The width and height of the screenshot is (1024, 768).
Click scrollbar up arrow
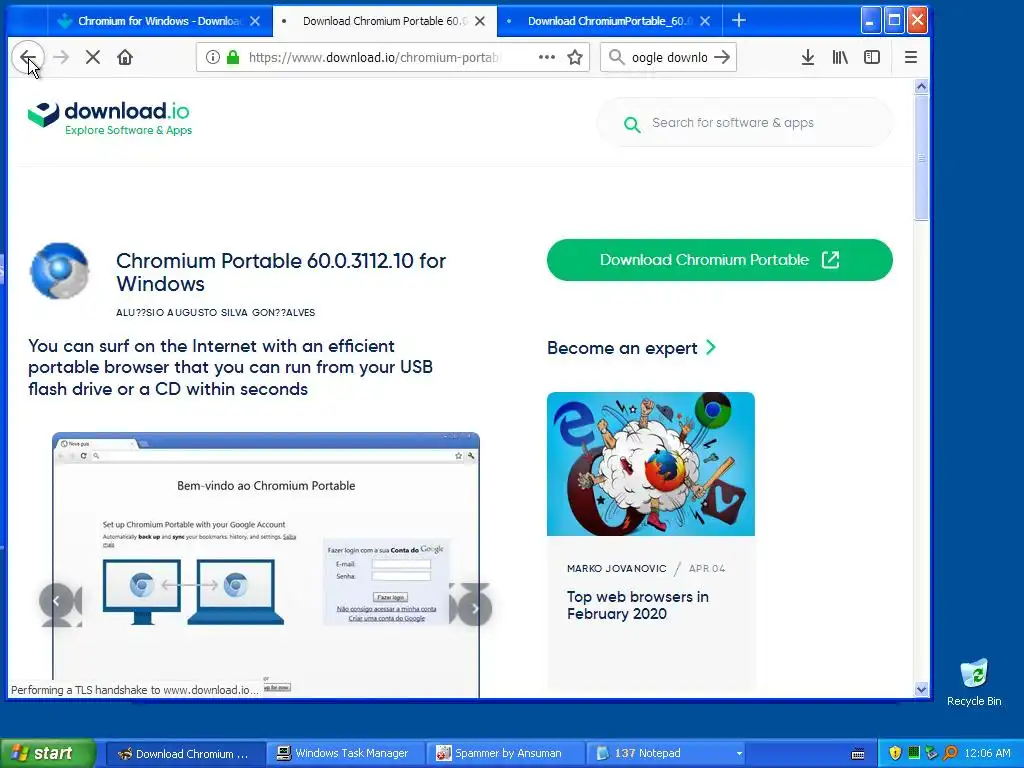point(921,86)
